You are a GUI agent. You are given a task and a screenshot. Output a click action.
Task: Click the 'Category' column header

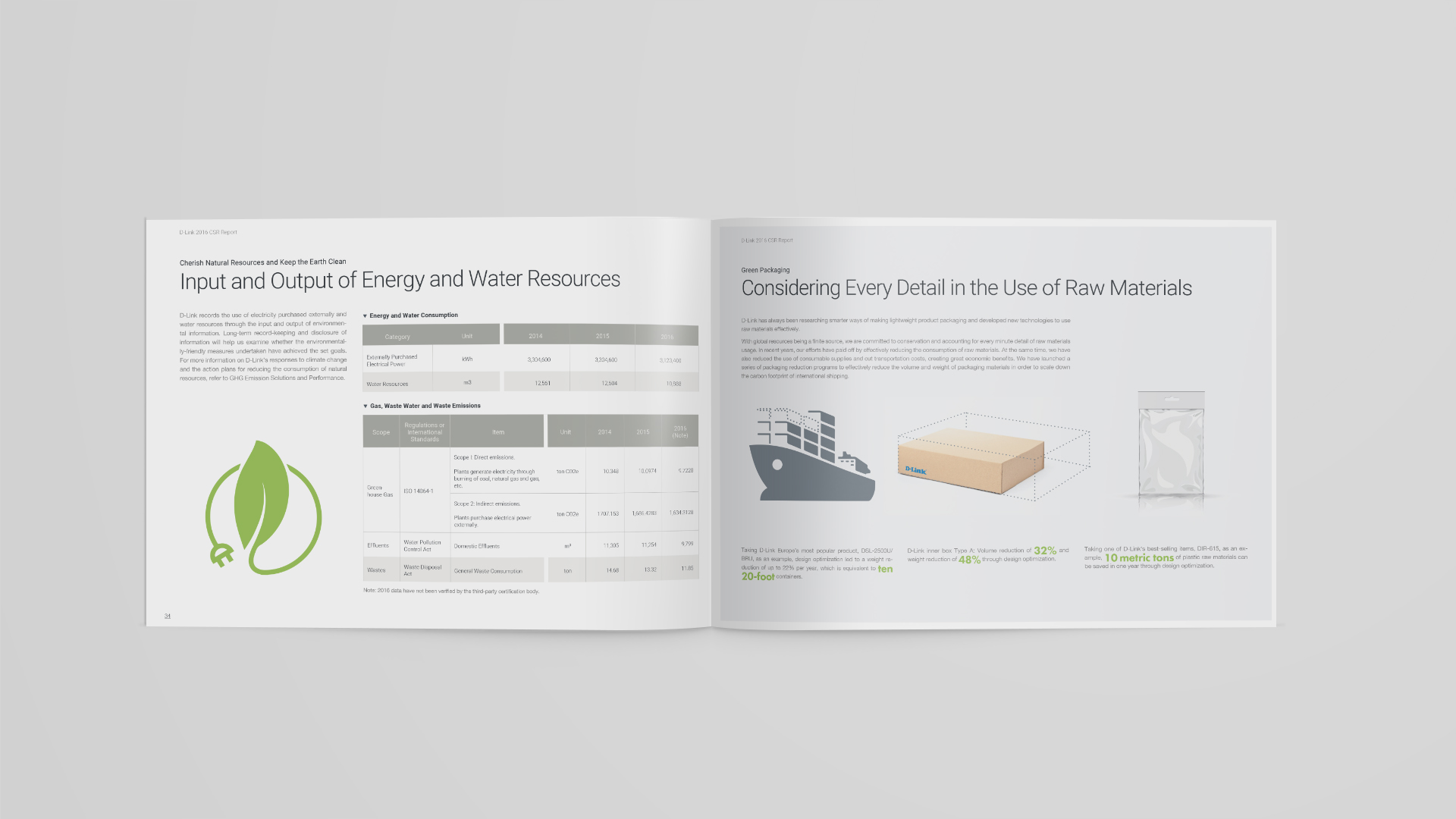pyautogui.click(x=397, y=337)
